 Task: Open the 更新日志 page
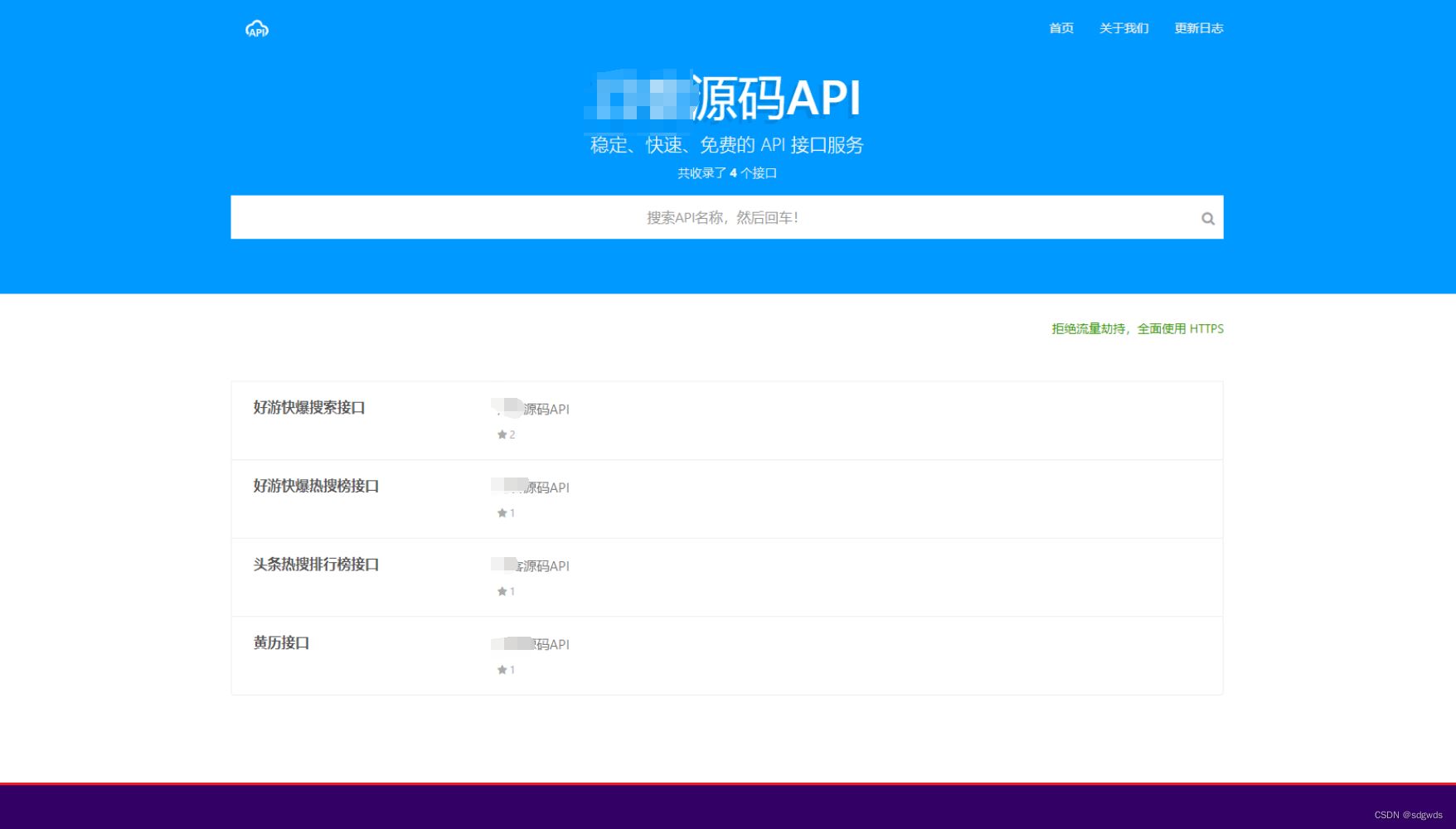(x=1197, y=27)
